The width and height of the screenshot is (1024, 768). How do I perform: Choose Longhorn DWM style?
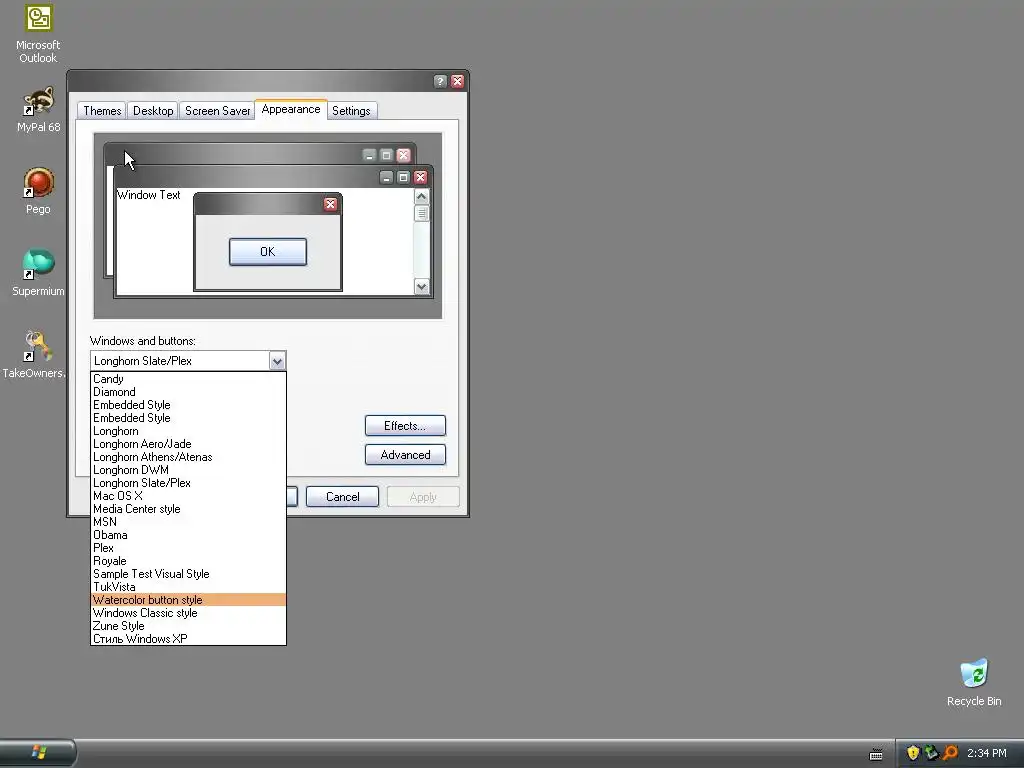tap(188, 470)
